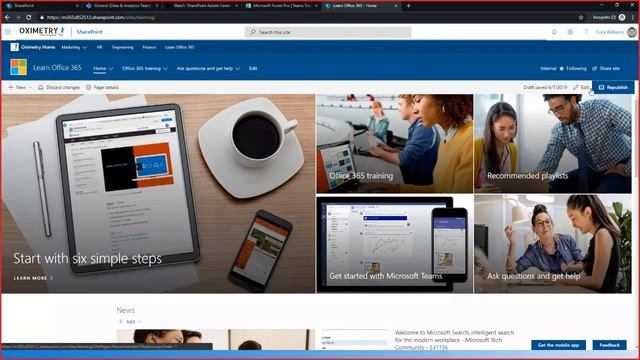640x360 pixels.
Task: Switch to the SharePoint browser tab
Action: pyautogui.click(x=43, y=6)
